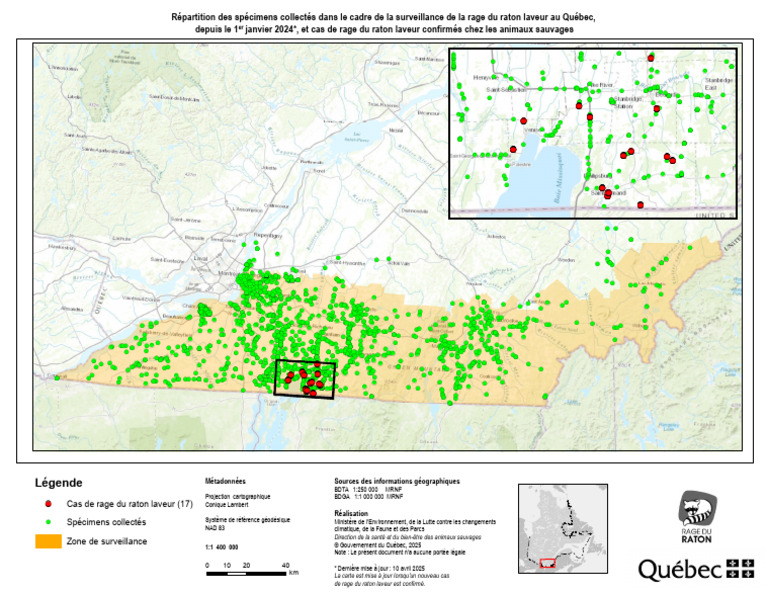This screenshot has width=768, height=594.
Task: Click the "Saint-Hyacinthe" label on map
Action: [x=348, y=263]
